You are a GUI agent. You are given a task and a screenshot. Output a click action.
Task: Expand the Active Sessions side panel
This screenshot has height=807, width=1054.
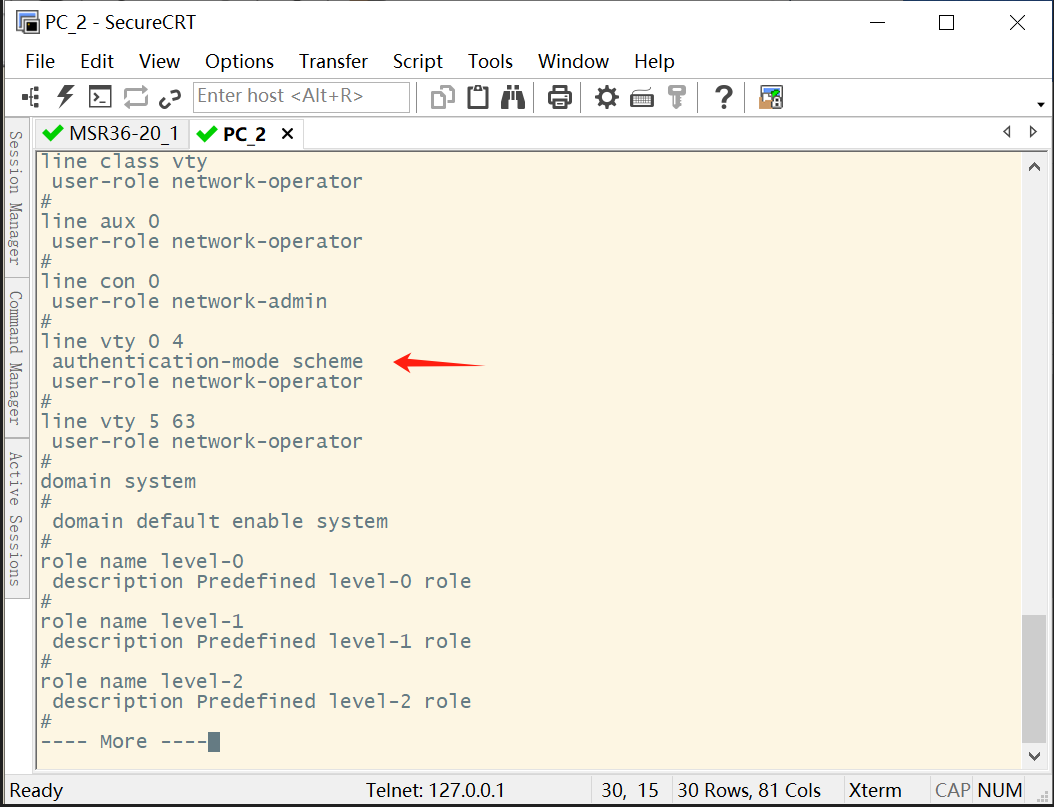[16, 517]
